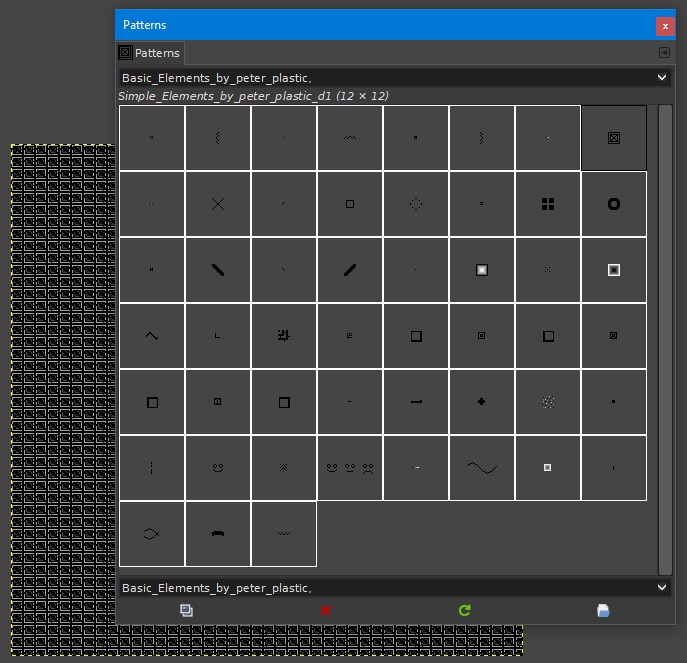Viewport: 687px width, 663px height.
Task: Pick the fish-shaped outline pattern
Action: tap(152, 534)
